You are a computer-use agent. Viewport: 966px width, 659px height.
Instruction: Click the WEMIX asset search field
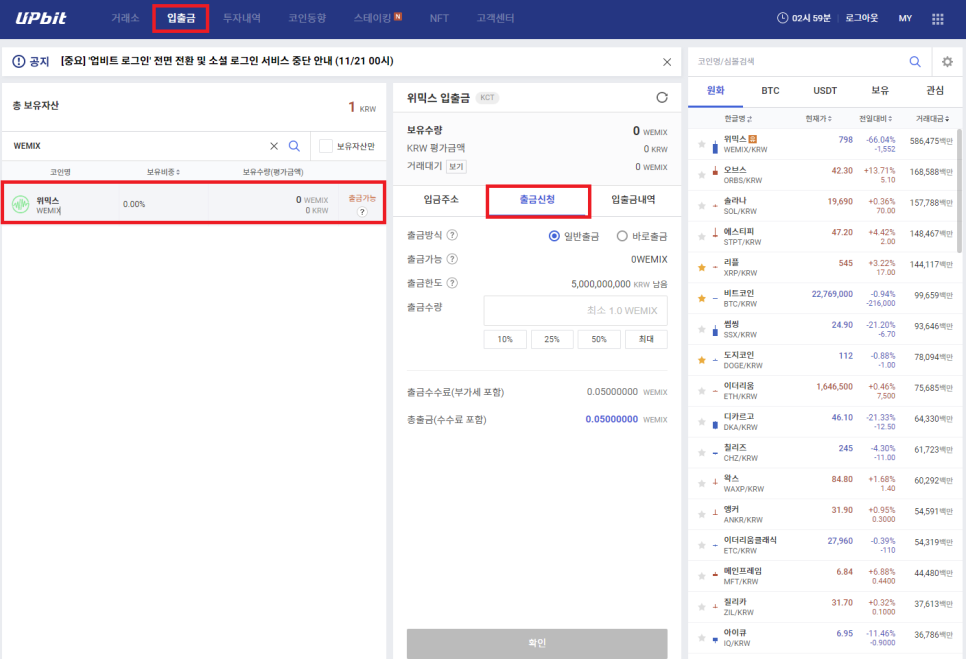pyautogui.click(x=139, y=146)
